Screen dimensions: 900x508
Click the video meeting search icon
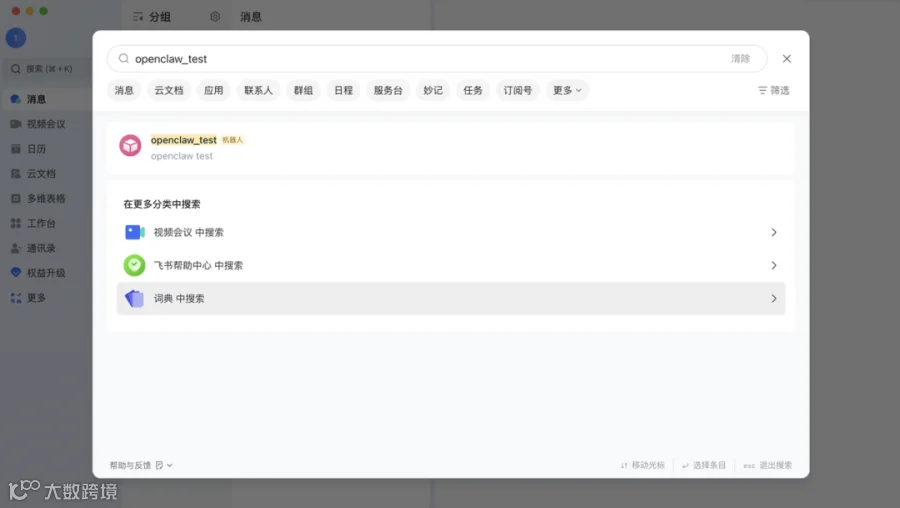(135, 232)
